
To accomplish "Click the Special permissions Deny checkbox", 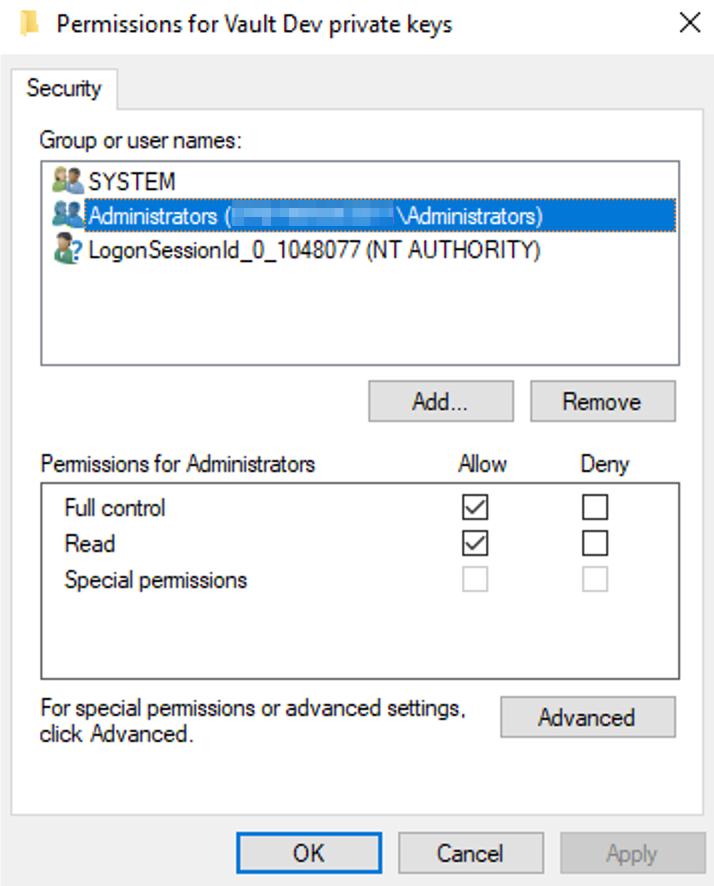I will (595, 580).
